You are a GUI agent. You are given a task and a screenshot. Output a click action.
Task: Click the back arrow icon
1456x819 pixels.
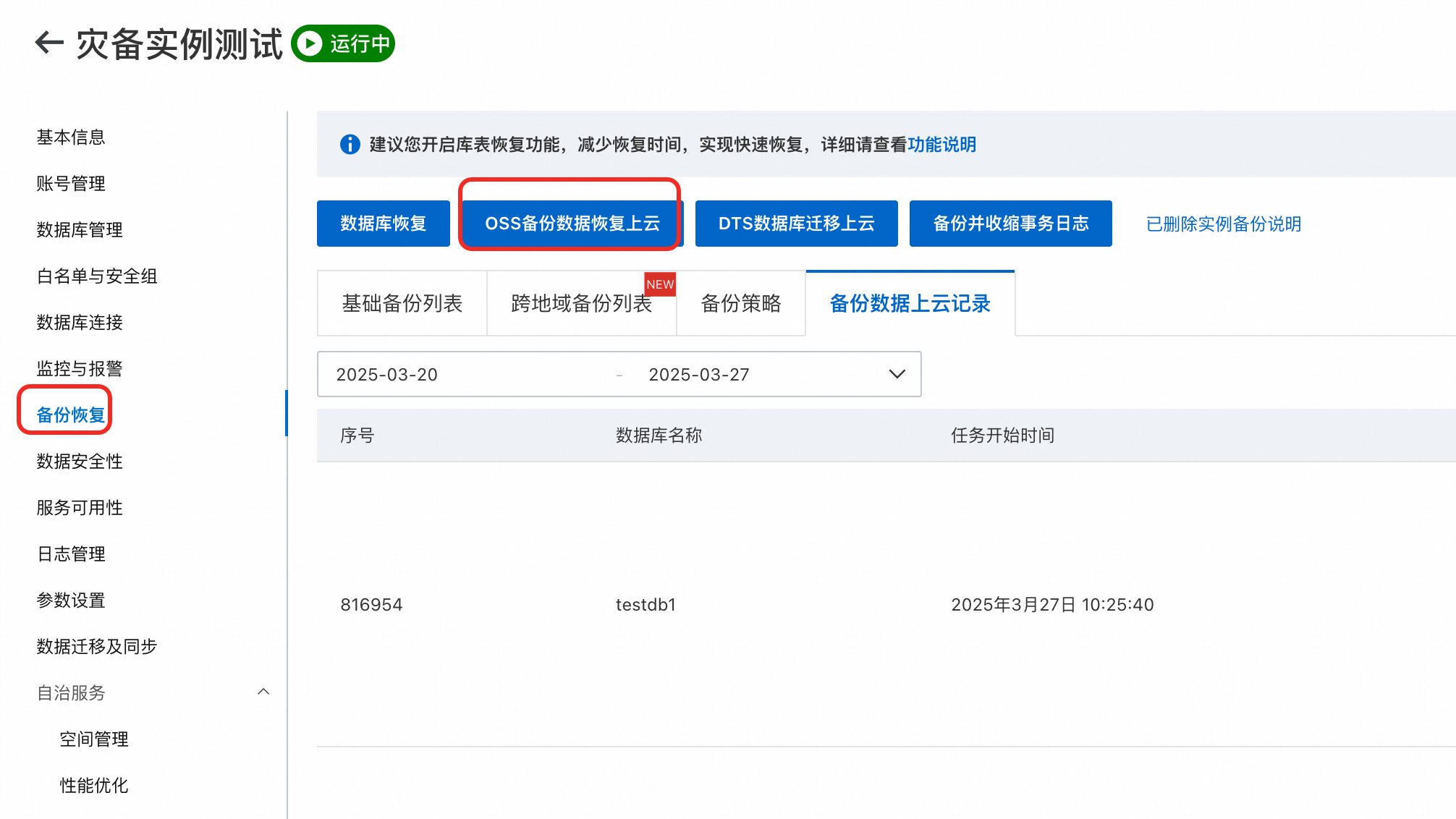[x=49, y=43]
